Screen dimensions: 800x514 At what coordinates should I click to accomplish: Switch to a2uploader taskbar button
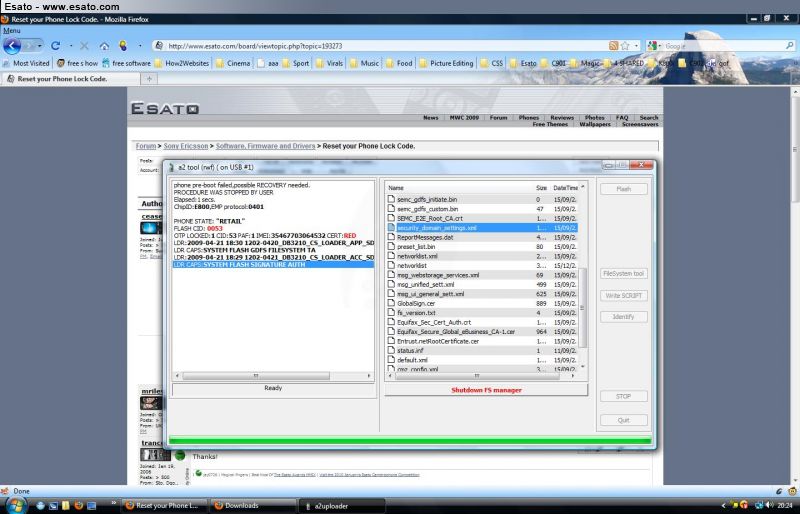(x=341, y=506)
